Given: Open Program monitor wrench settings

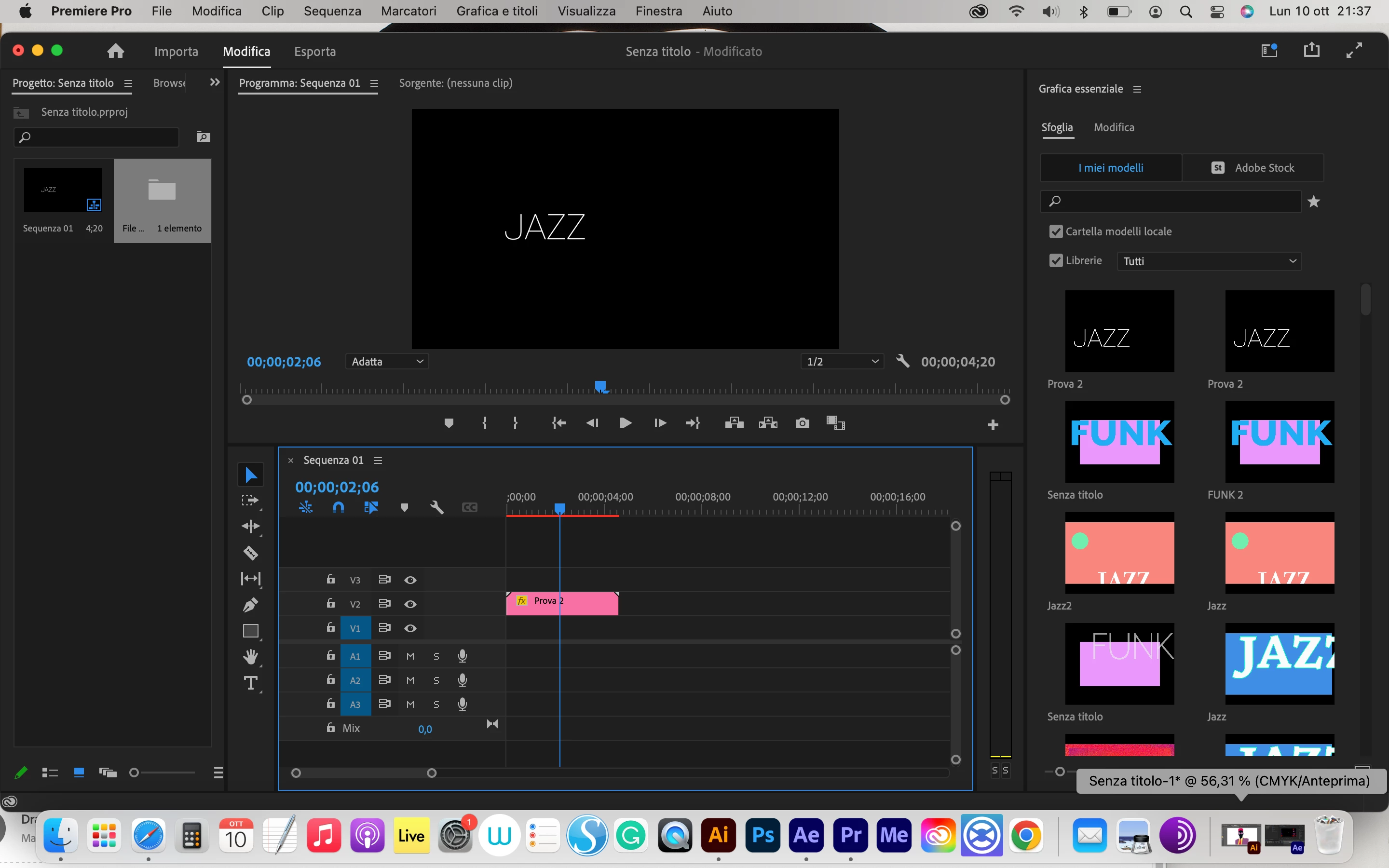Looking at the screenshot, I should [902, 361].
